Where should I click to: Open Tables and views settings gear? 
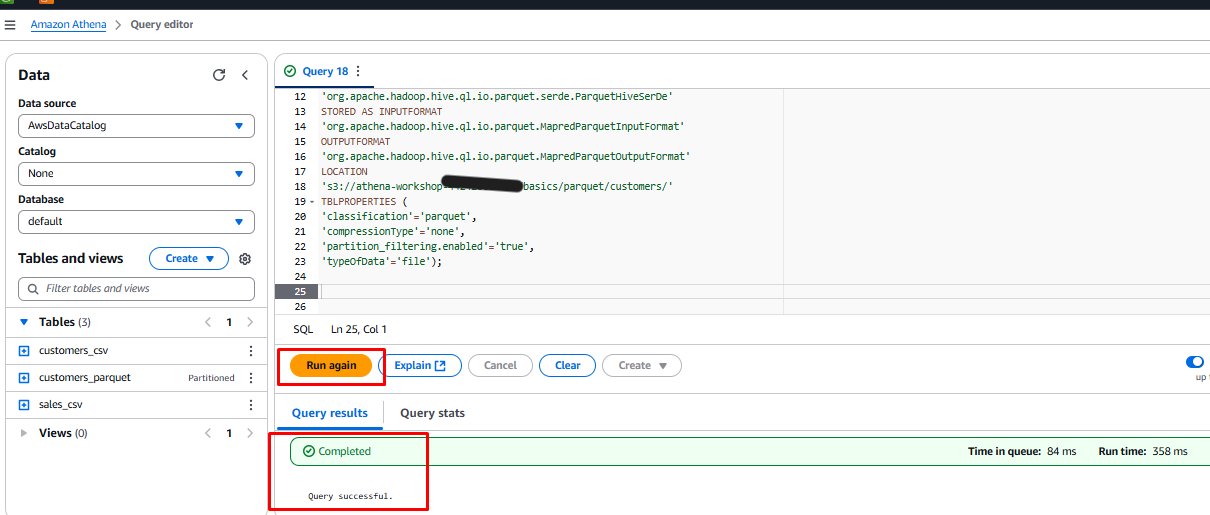pos(245,259)
